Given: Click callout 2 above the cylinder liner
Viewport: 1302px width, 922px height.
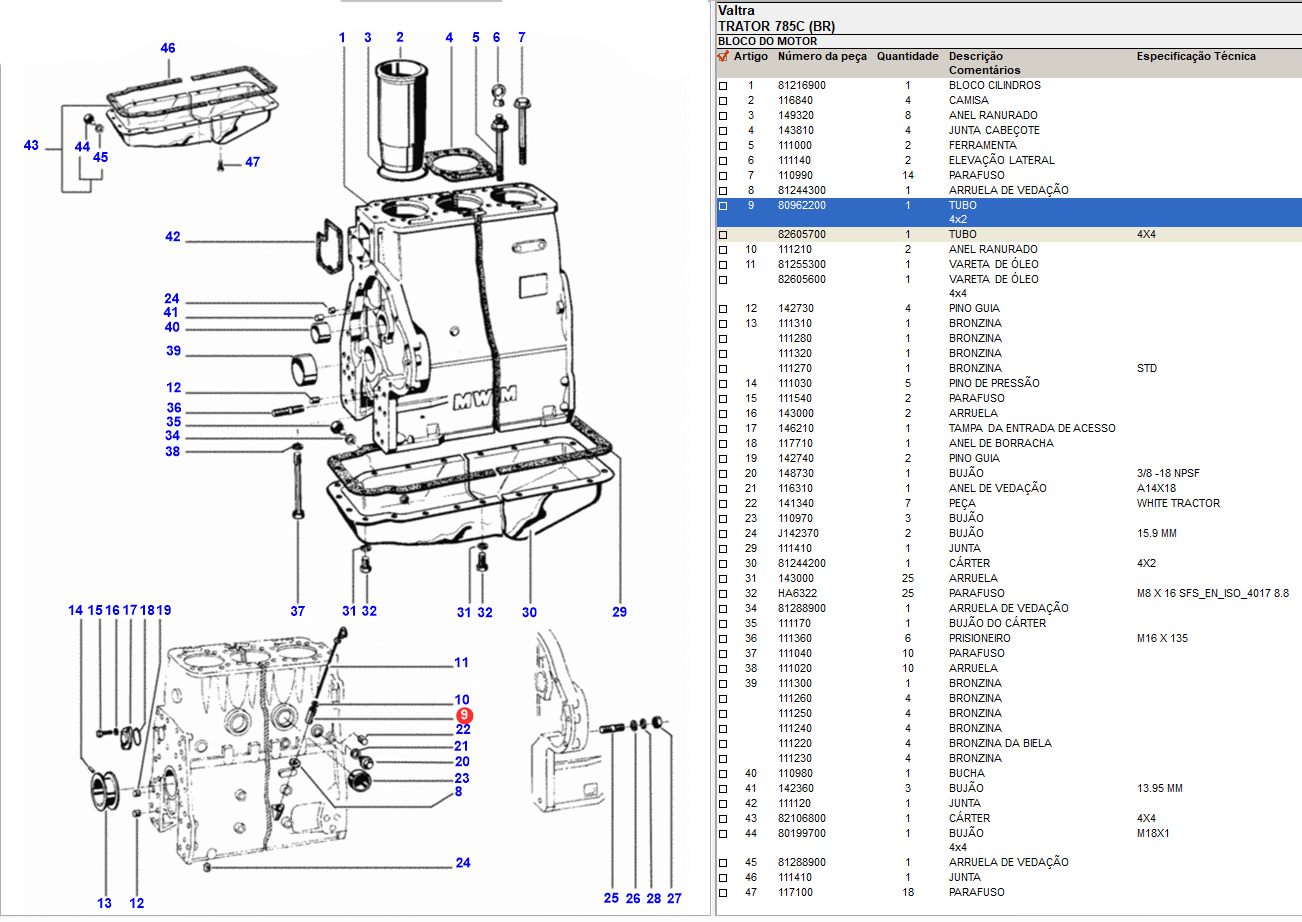Looking at the screenshot, I should tap(399, 38).
